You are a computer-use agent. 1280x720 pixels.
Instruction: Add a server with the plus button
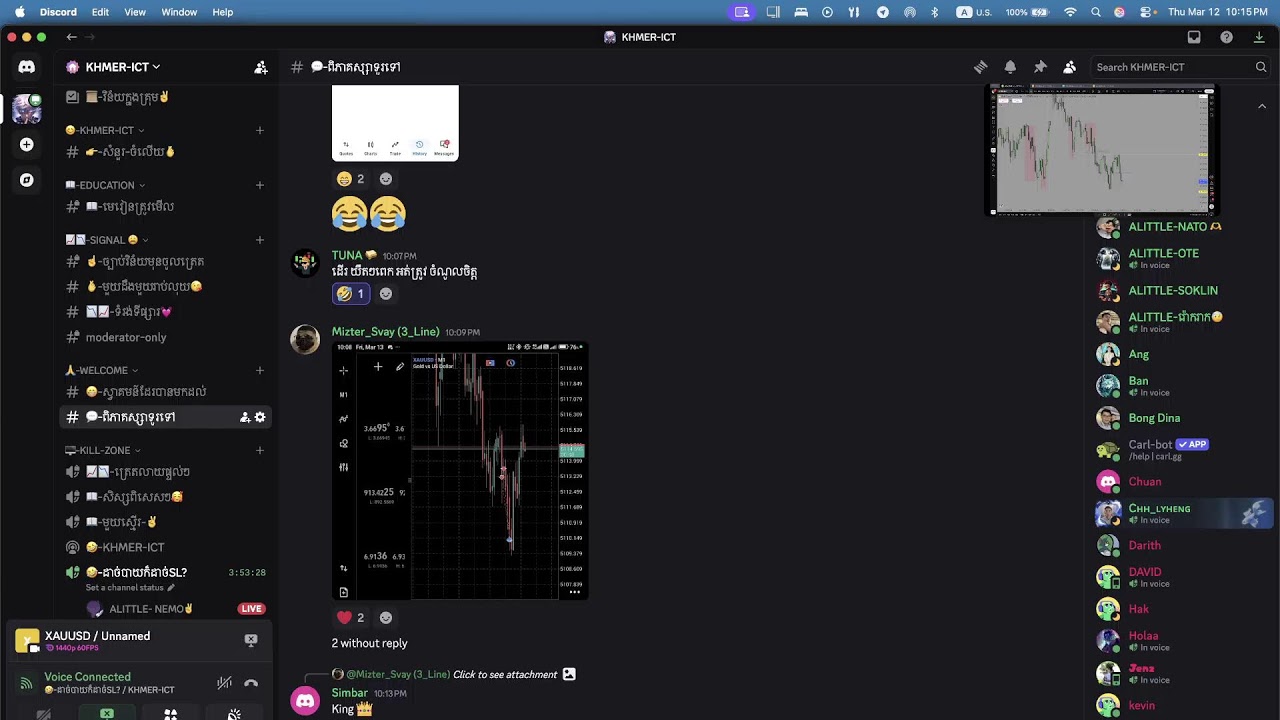(27, 145)
